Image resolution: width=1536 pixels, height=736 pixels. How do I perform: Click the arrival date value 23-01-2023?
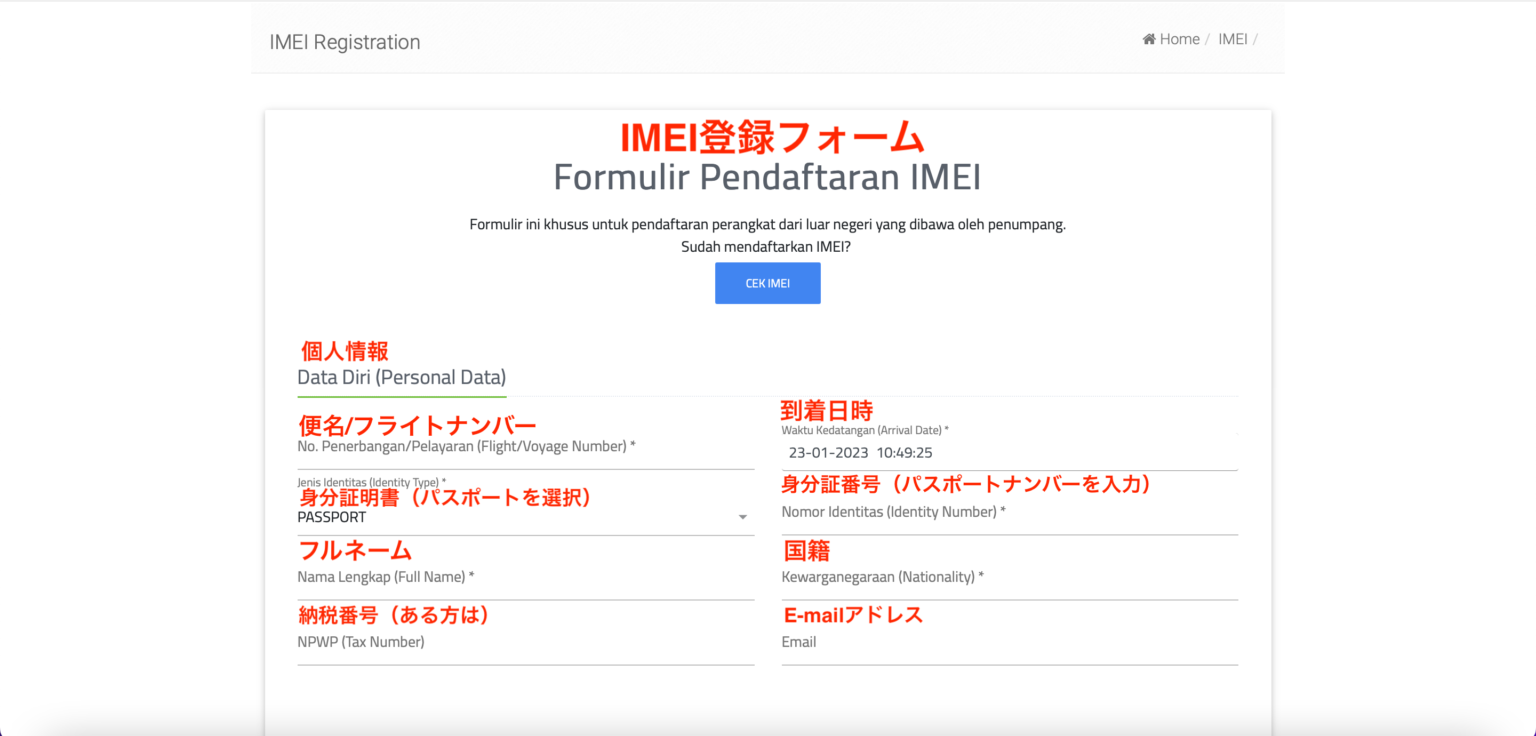point(828,453)
